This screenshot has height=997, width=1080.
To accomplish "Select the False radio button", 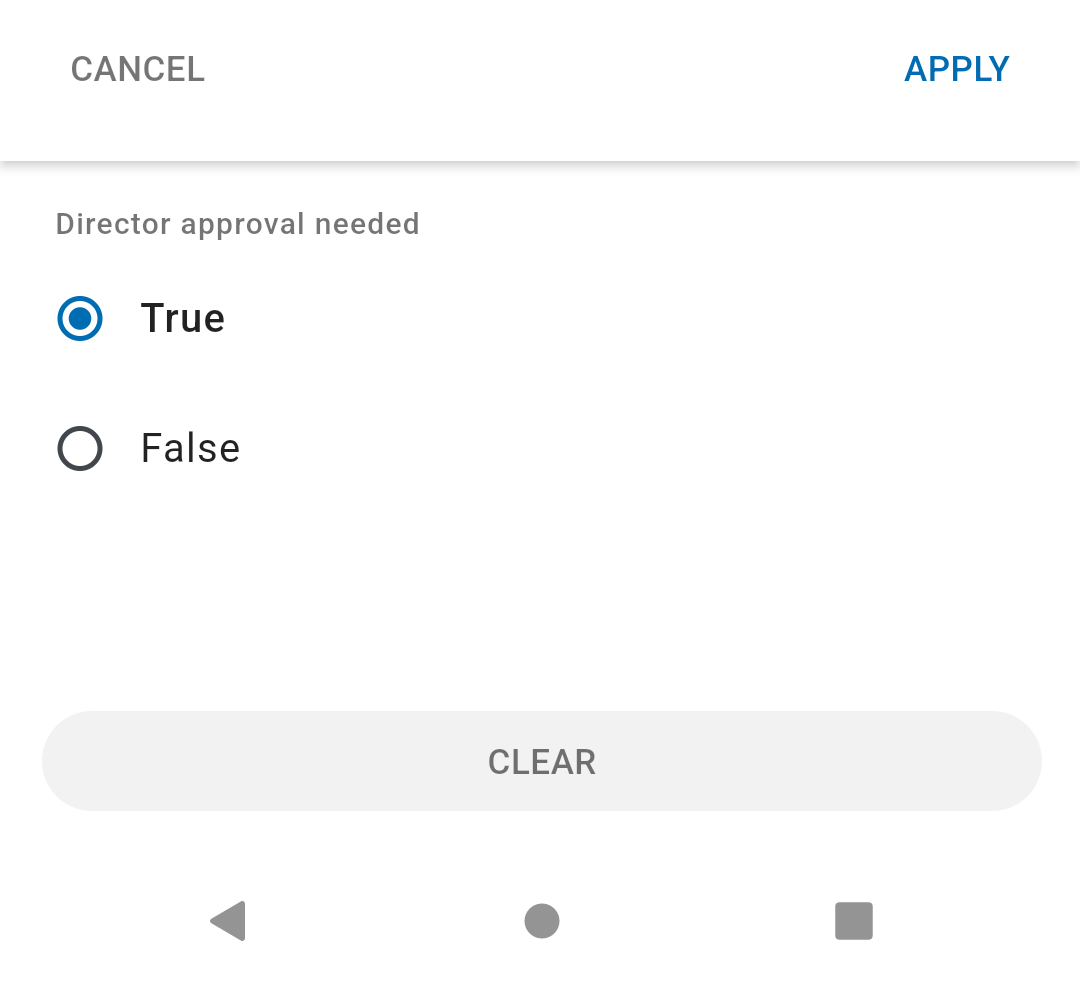I will tap(80, 449).
